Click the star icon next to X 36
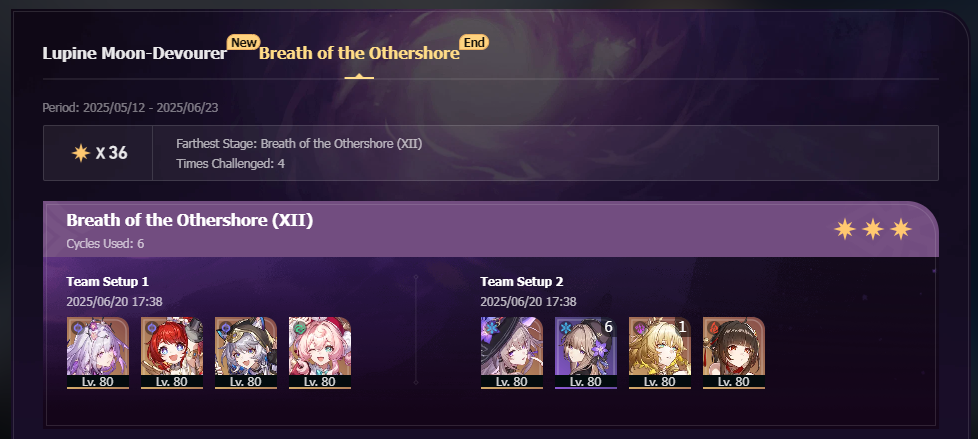The width and height of the screenshot is (978, 439). pyautogui.click(x=80, y=153)
